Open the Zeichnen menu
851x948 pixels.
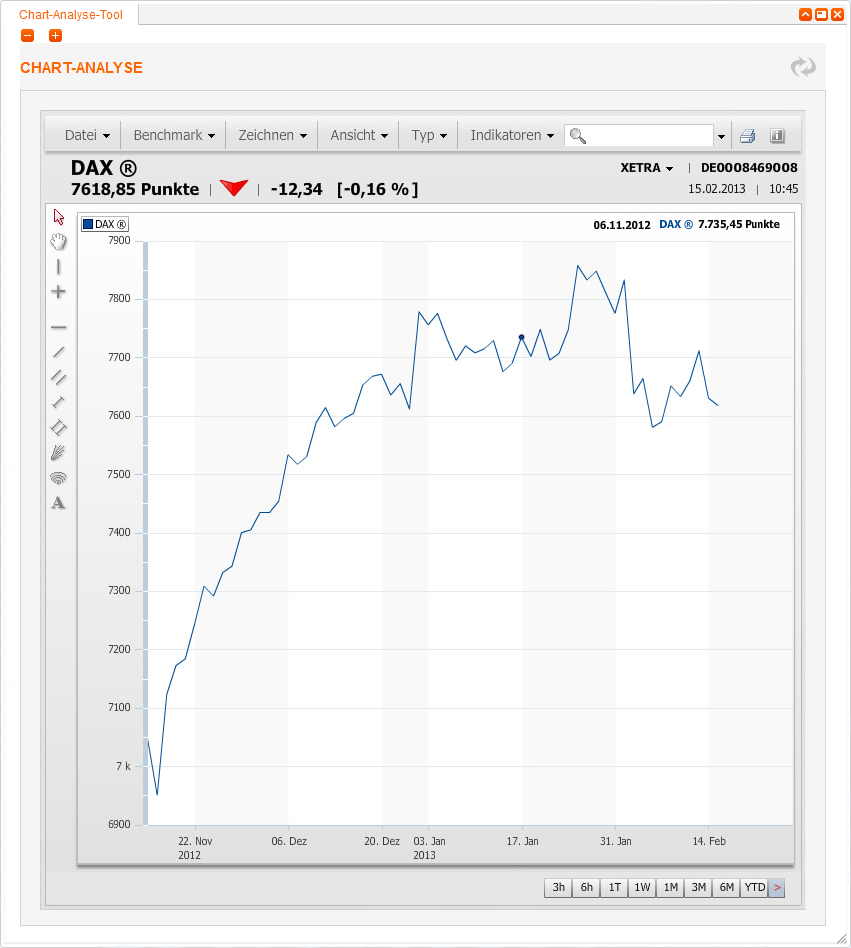point(273,135)
